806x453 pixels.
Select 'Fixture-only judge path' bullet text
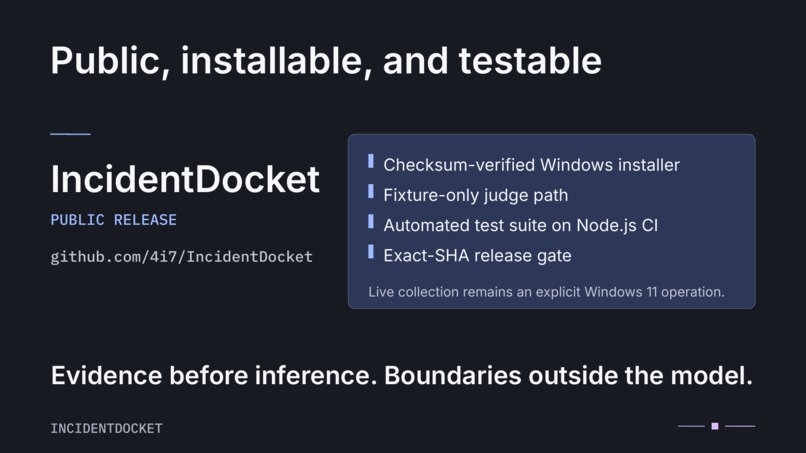pyautogui.click(x=475, y=195)
